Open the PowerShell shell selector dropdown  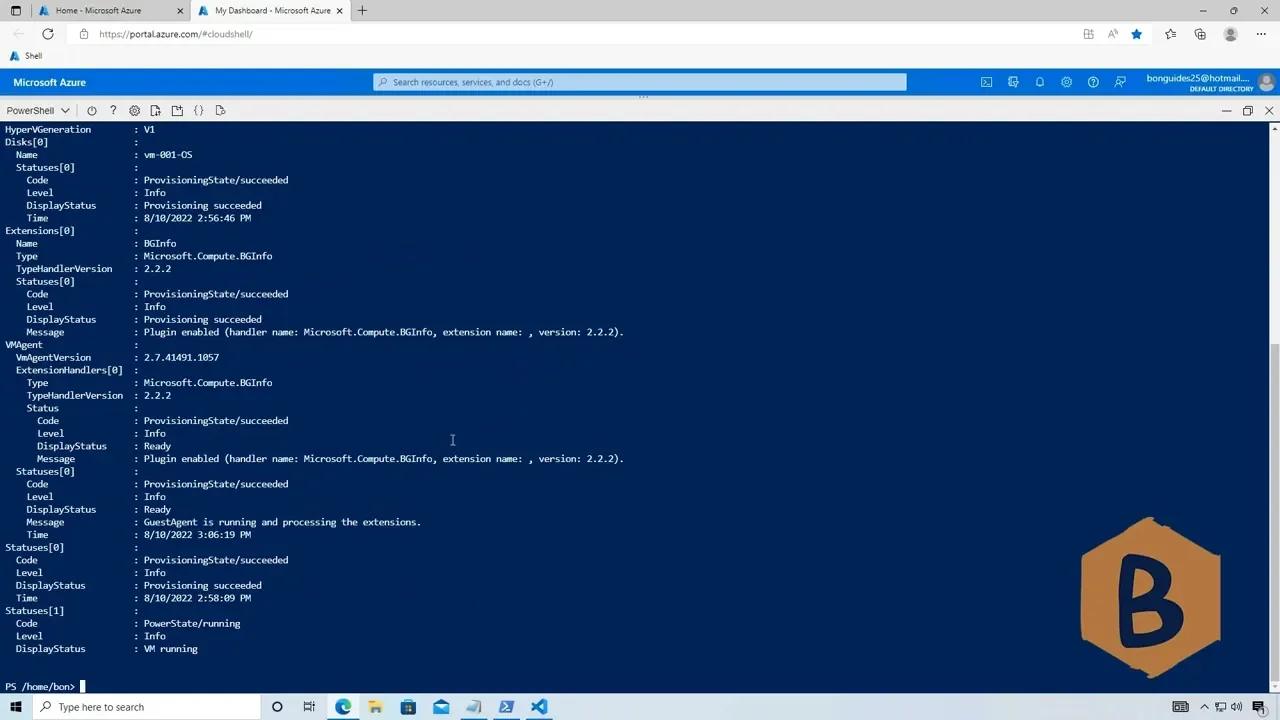coord(37,110)
